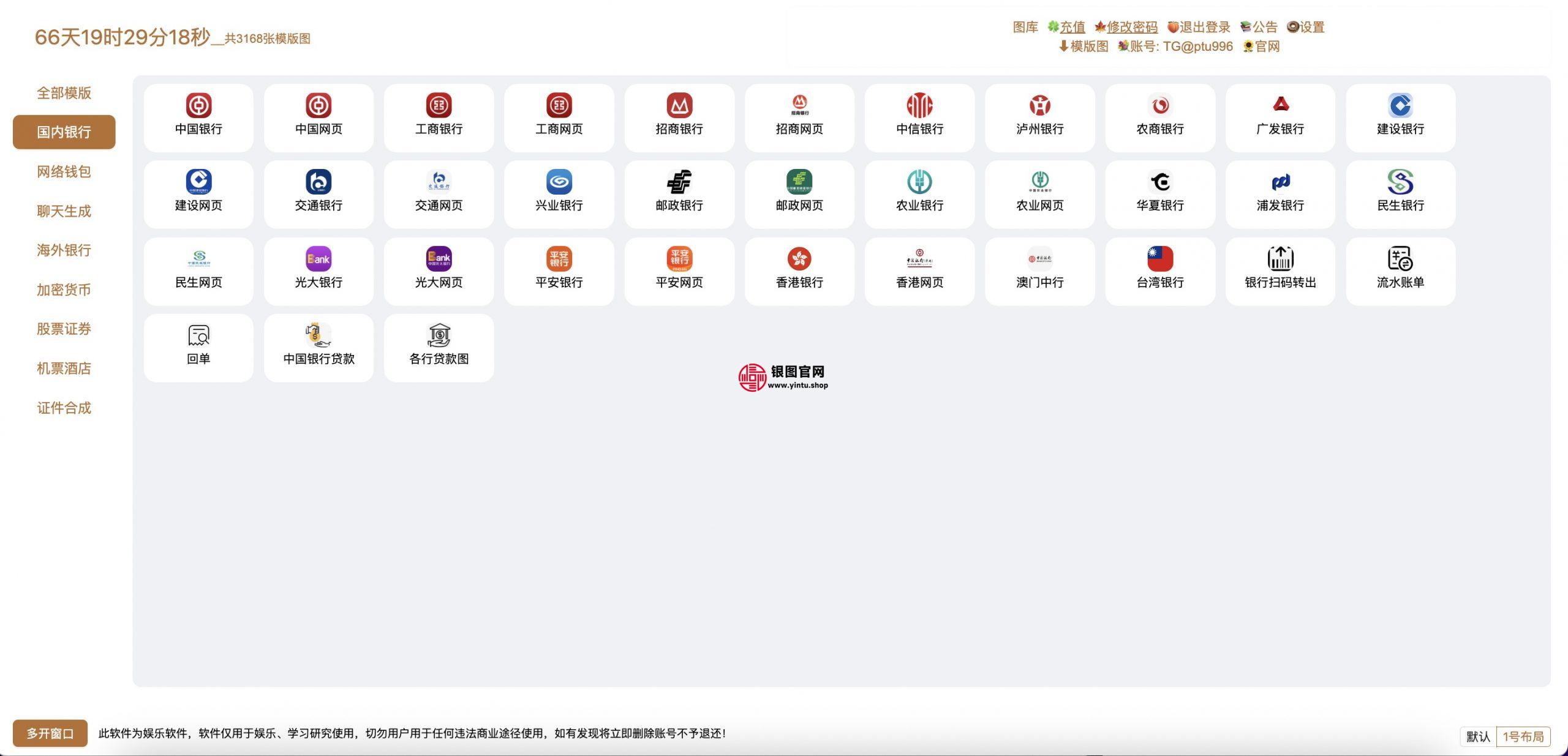Choose the 兴业银行 icon
Viewport: 1568px width, 756px height.
coord(559,182)
